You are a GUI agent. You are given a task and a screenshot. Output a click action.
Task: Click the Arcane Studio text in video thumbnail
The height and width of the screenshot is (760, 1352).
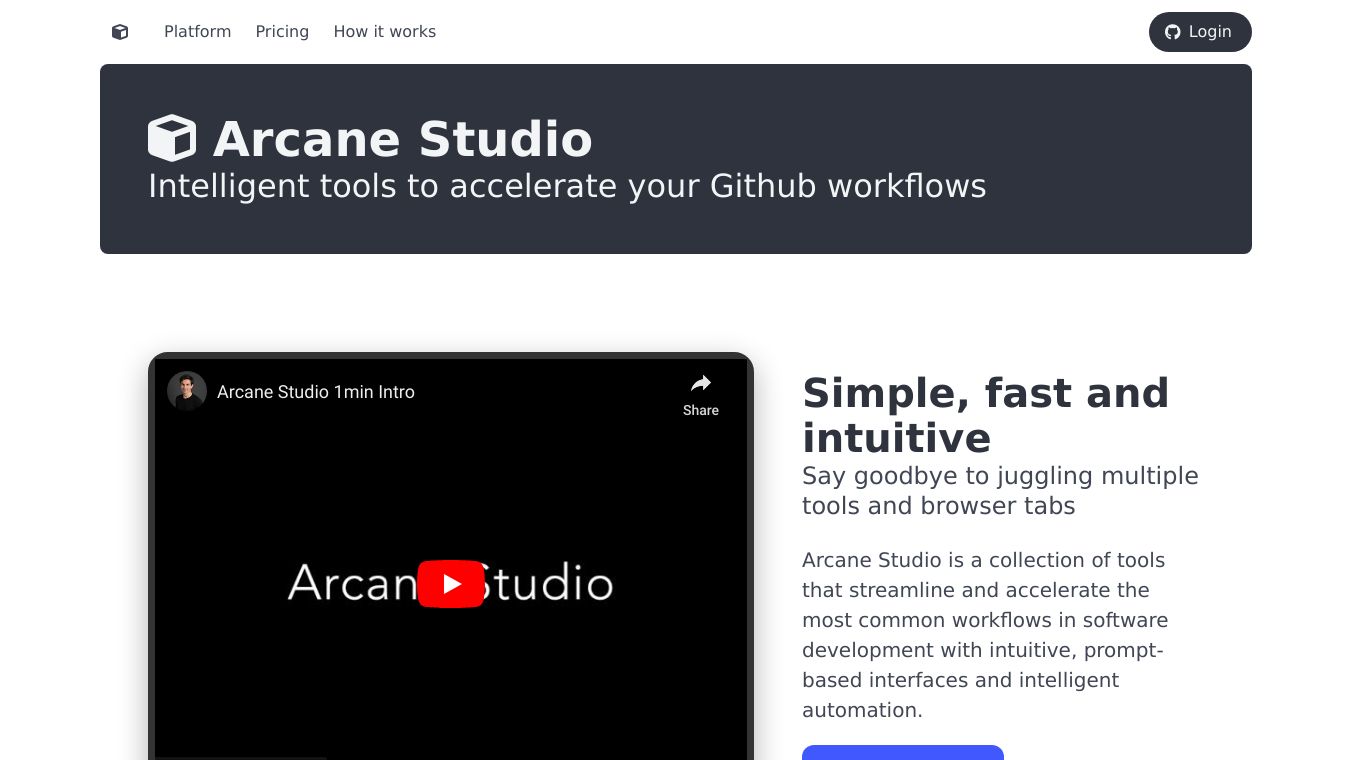pyautogui.click(x=451, y=582)
